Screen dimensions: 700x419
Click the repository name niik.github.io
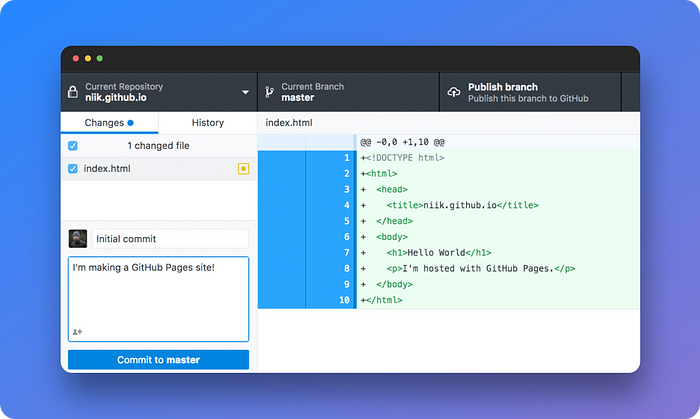116,98
